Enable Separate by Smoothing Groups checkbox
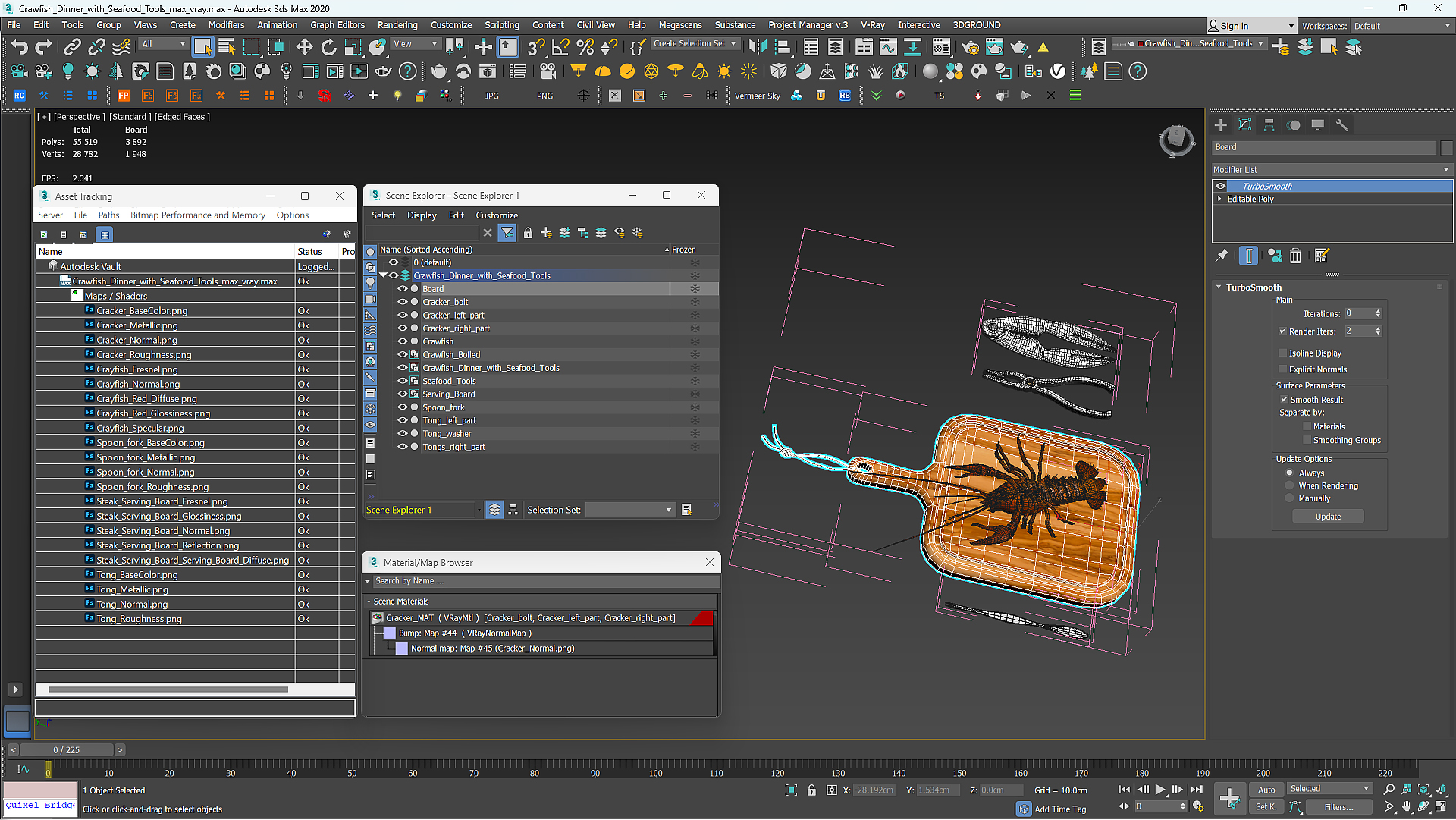This screenshot has height=820, width=1456. coord(1307,441)
